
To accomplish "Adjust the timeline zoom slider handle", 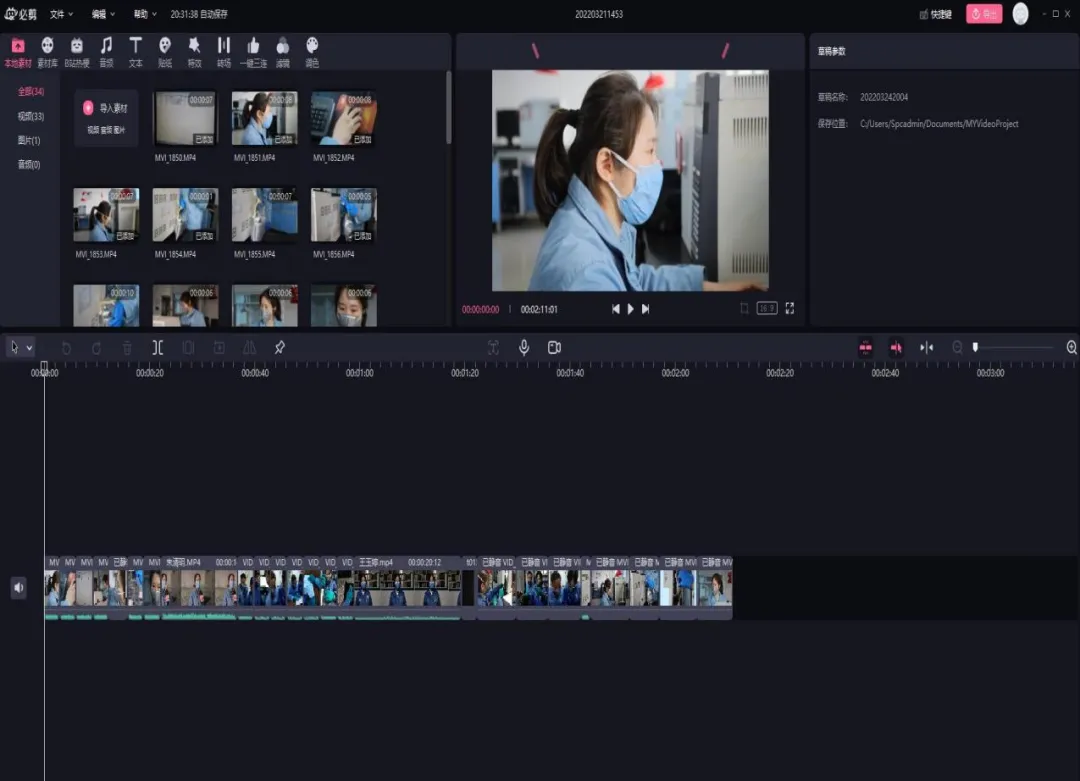I will [975, 348].
